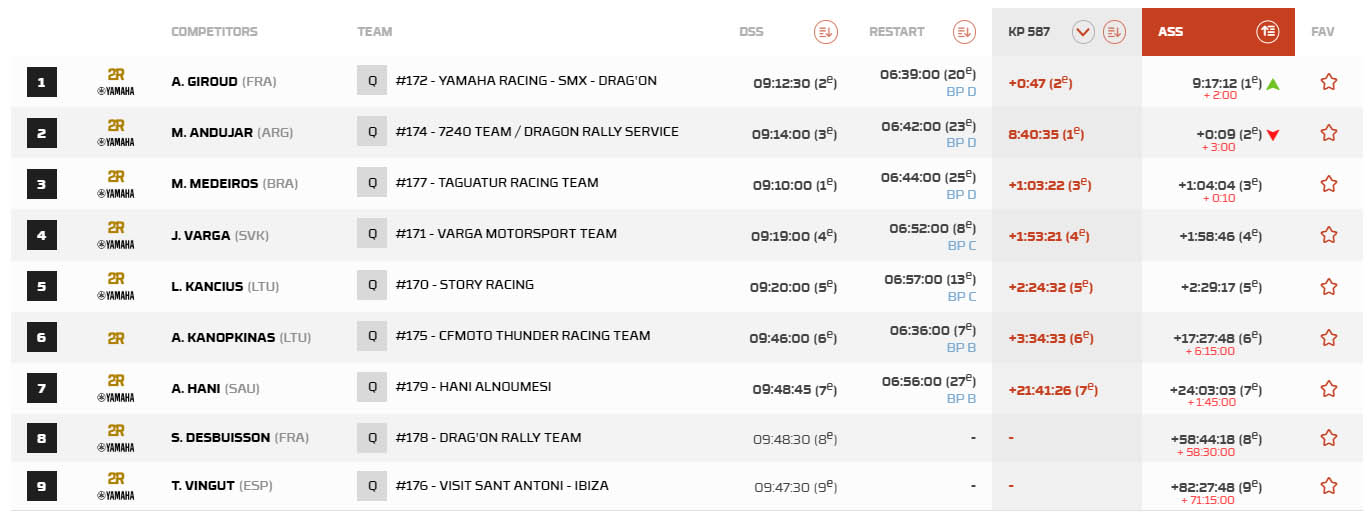Click 2R class logo beside A. Kanopkinas
The width and height of the screenshot is (1372, 522).
pyautogui.click(x=116, y=338)
